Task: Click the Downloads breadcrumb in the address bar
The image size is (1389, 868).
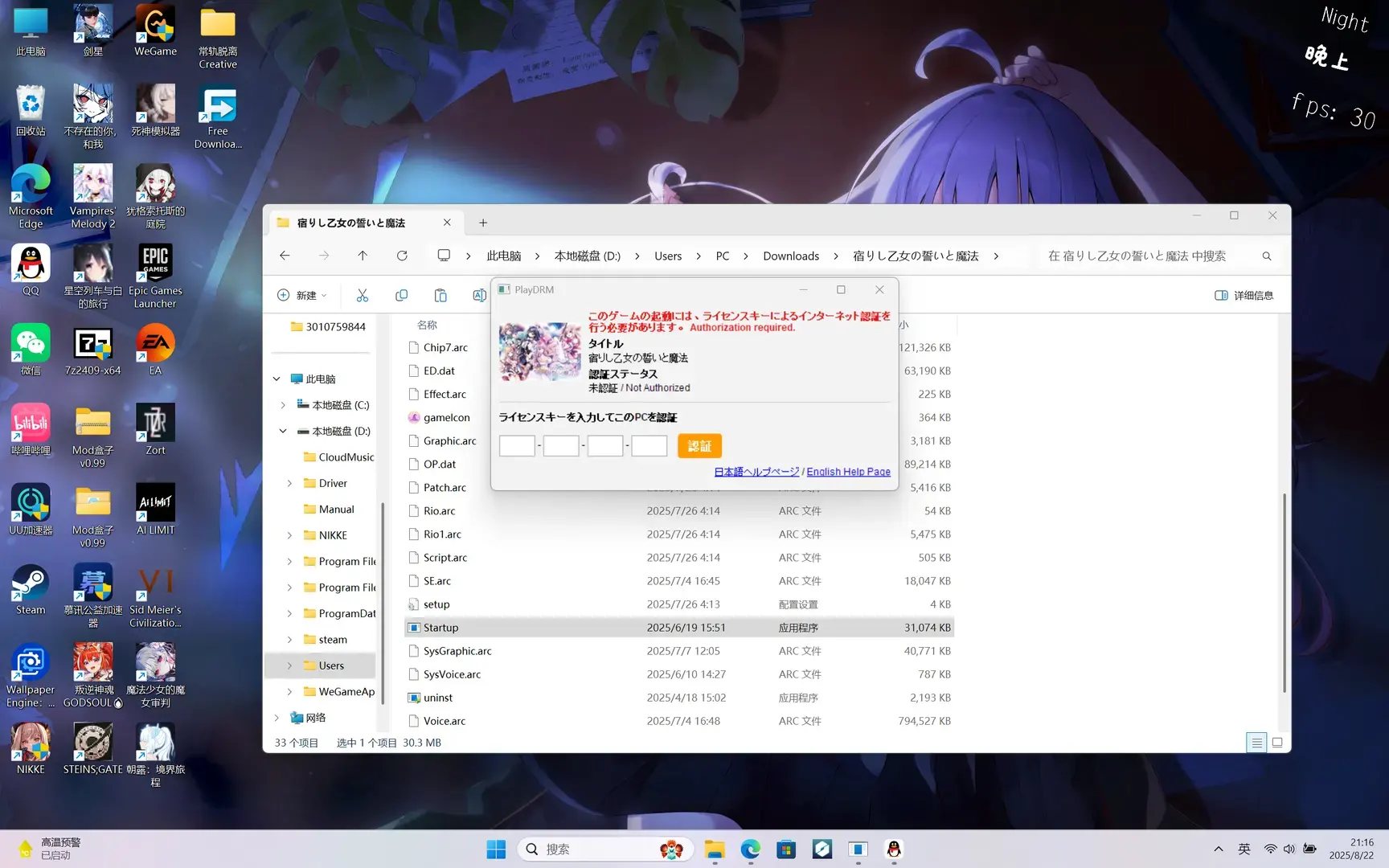Action: 791,256
